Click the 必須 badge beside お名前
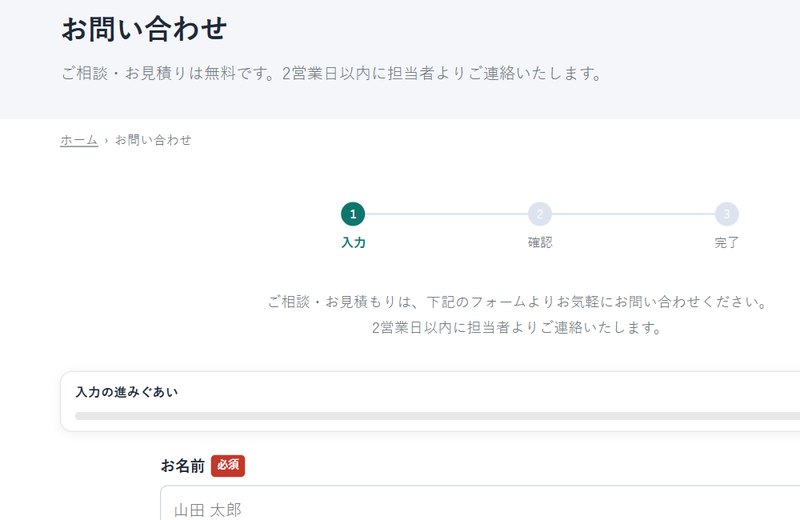 pos(228,465)
